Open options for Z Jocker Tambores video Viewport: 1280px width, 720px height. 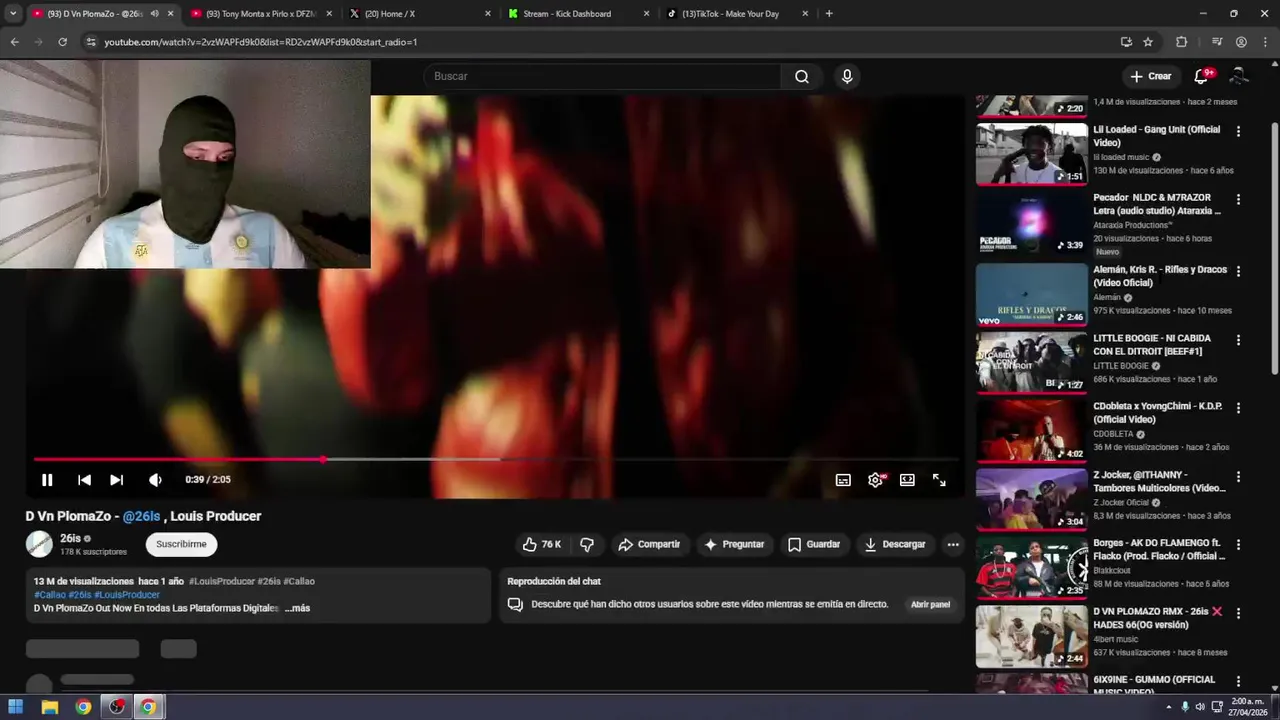(x=1238, y=476)
